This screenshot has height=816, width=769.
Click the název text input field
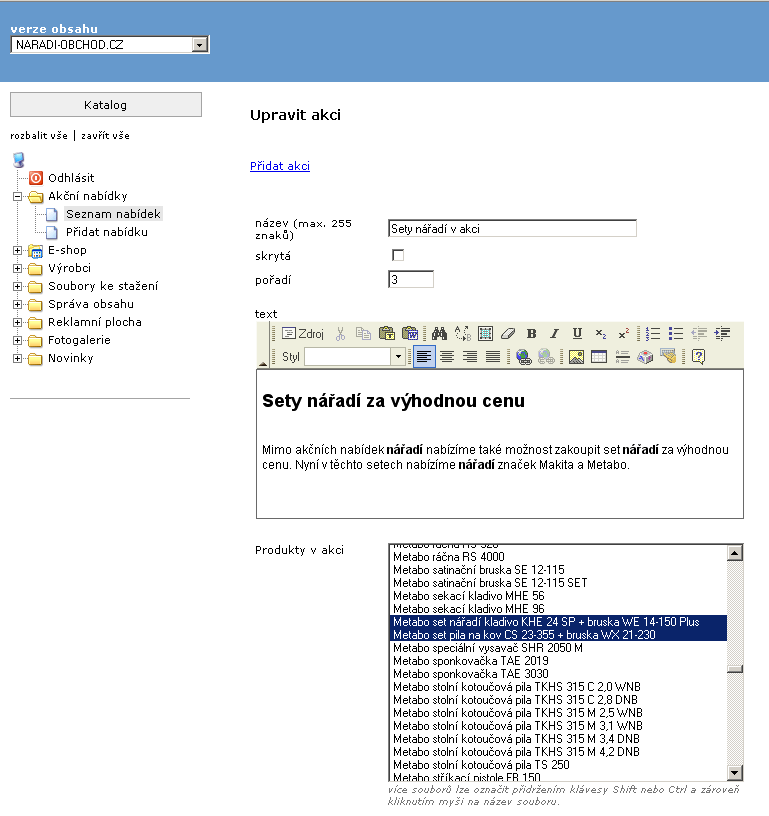click(x=512, y=228)
